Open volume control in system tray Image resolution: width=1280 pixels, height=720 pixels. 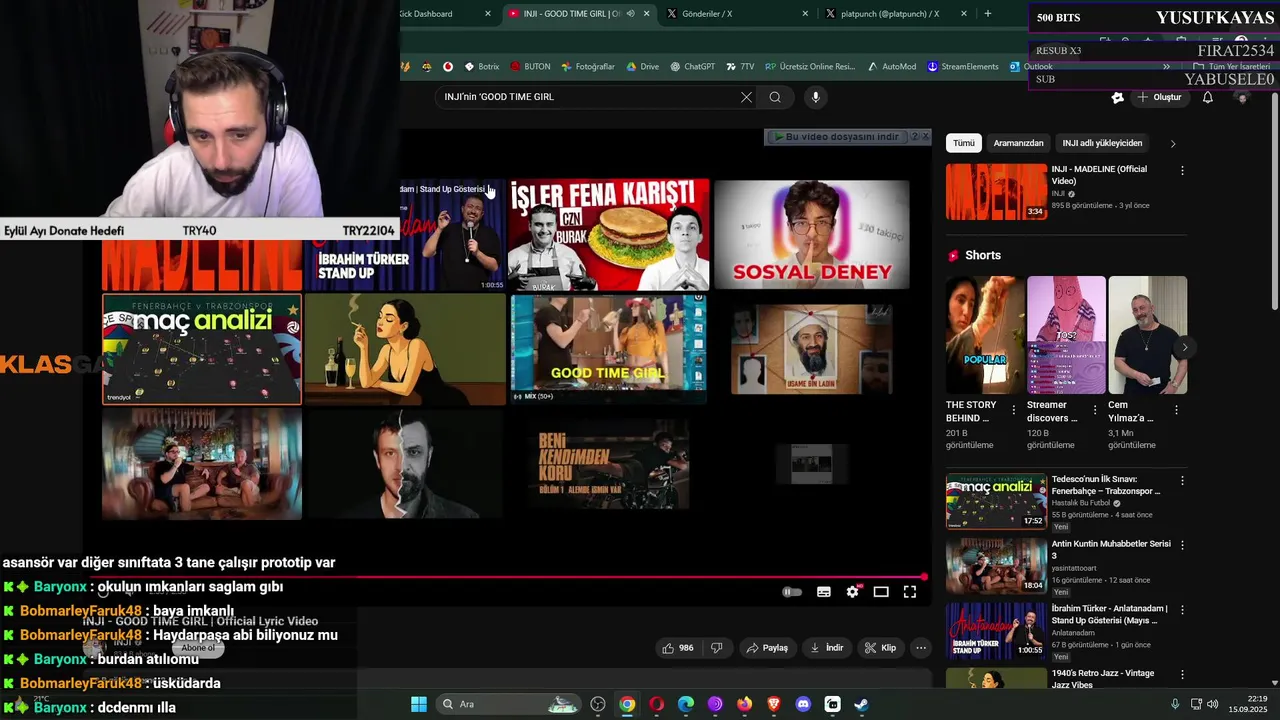pyautogui.click(x=1213, y=704)
